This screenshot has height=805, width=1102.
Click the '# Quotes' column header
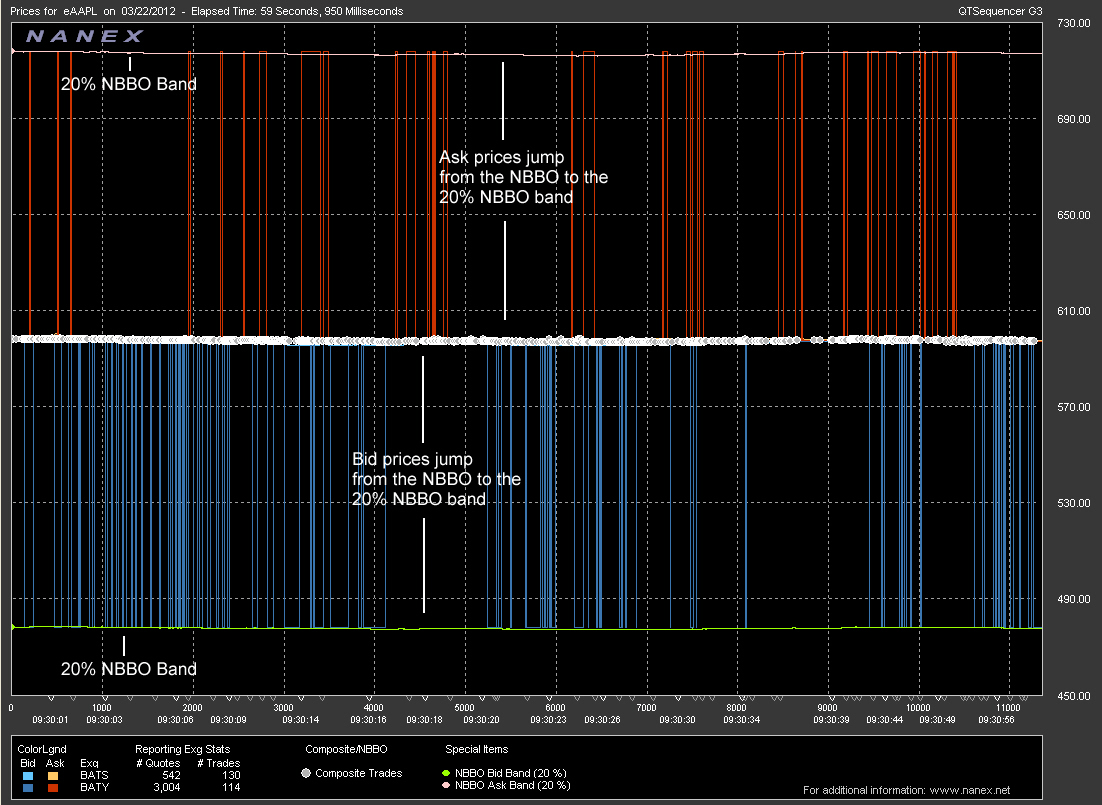click(x=158, y=764)
